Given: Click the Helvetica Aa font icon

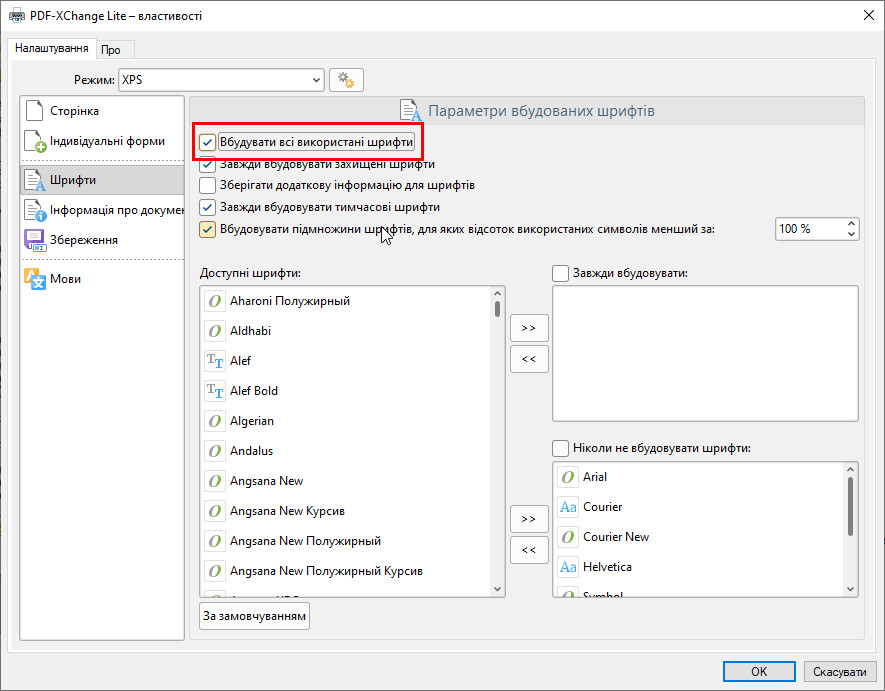Looking at the screenshot, I should 568,567.
